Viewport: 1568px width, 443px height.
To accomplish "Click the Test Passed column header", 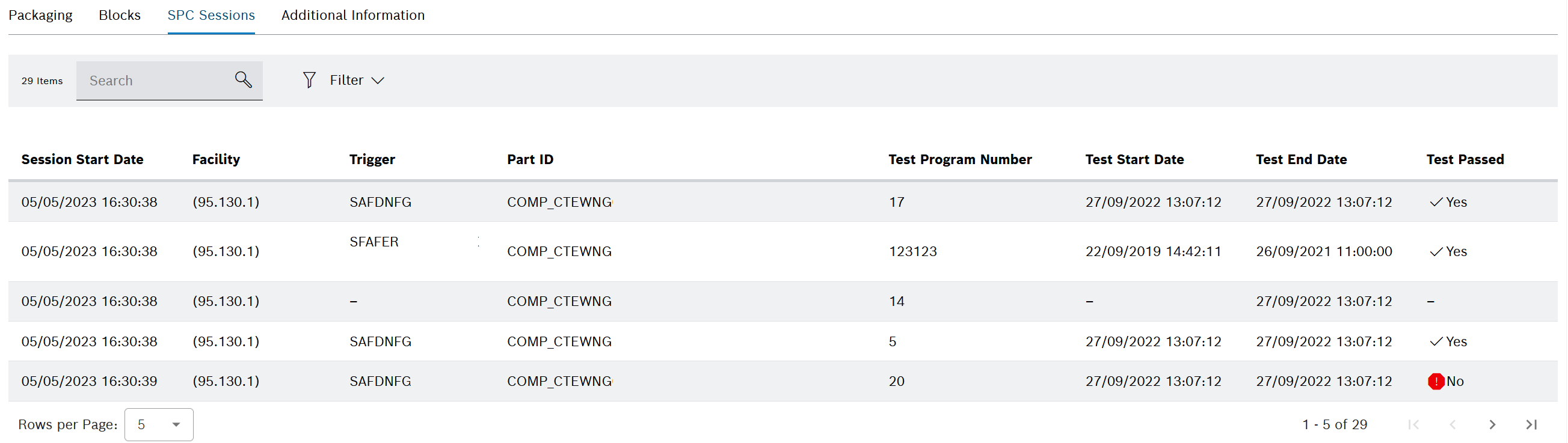I will click(1465, 159).
